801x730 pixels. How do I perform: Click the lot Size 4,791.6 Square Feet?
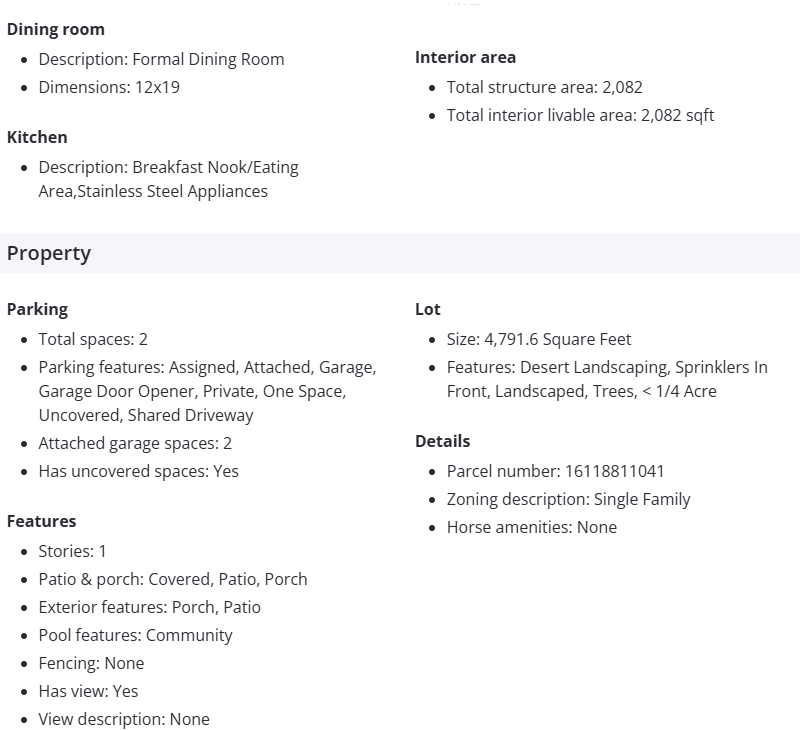point(539,339)
